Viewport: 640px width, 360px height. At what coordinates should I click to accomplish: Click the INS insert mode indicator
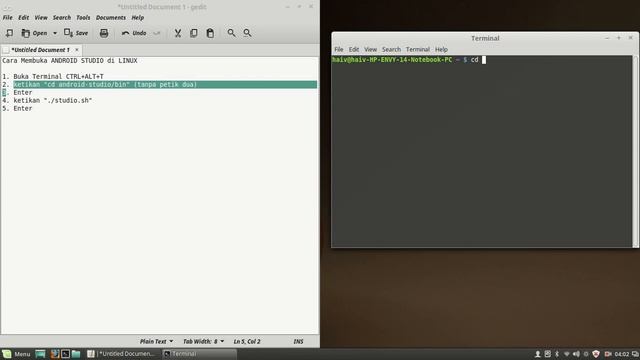click(298, 341)
